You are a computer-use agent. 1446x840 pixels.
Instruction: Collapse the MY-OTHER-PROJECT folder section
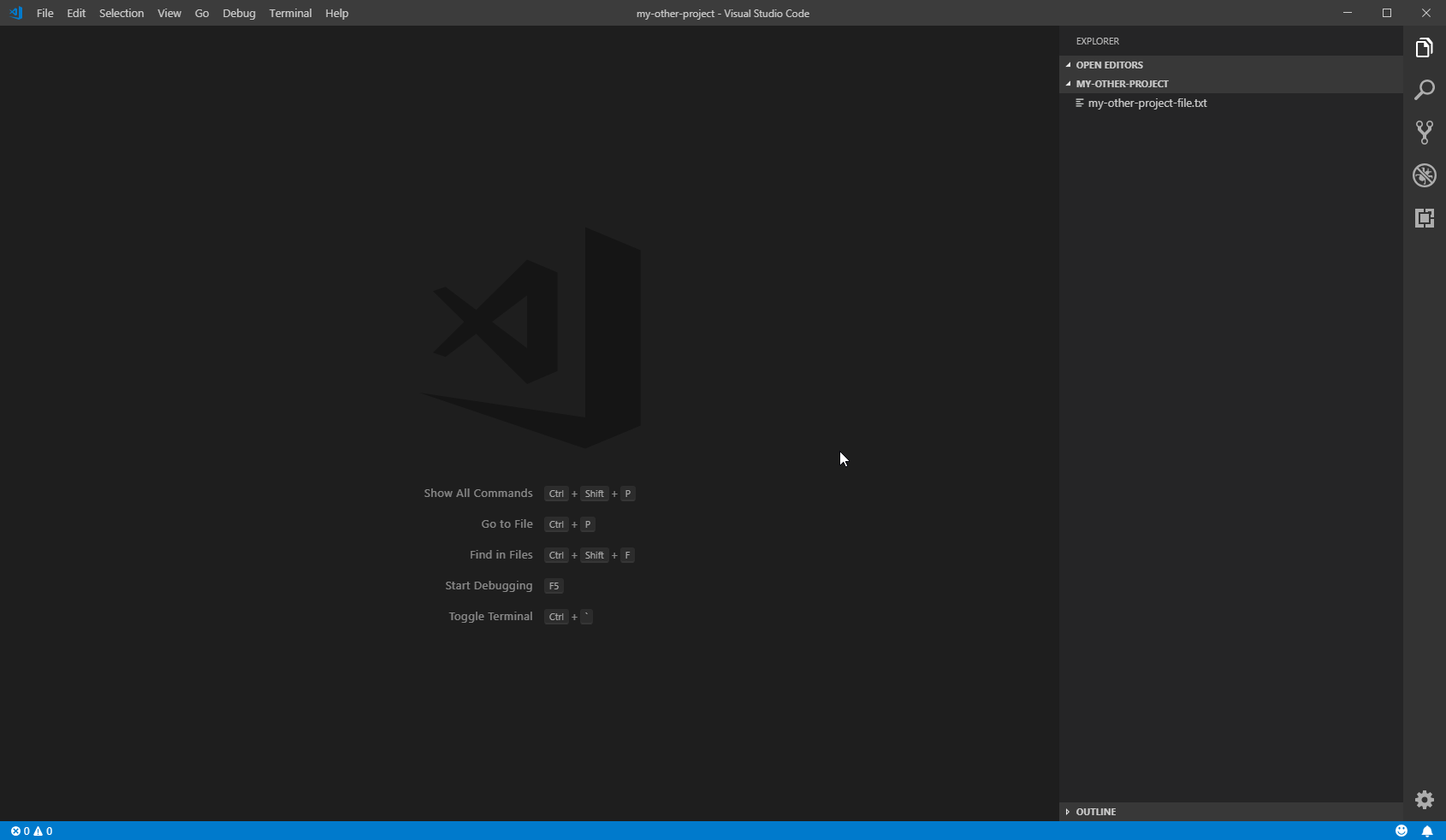[x=1122, y=83]
